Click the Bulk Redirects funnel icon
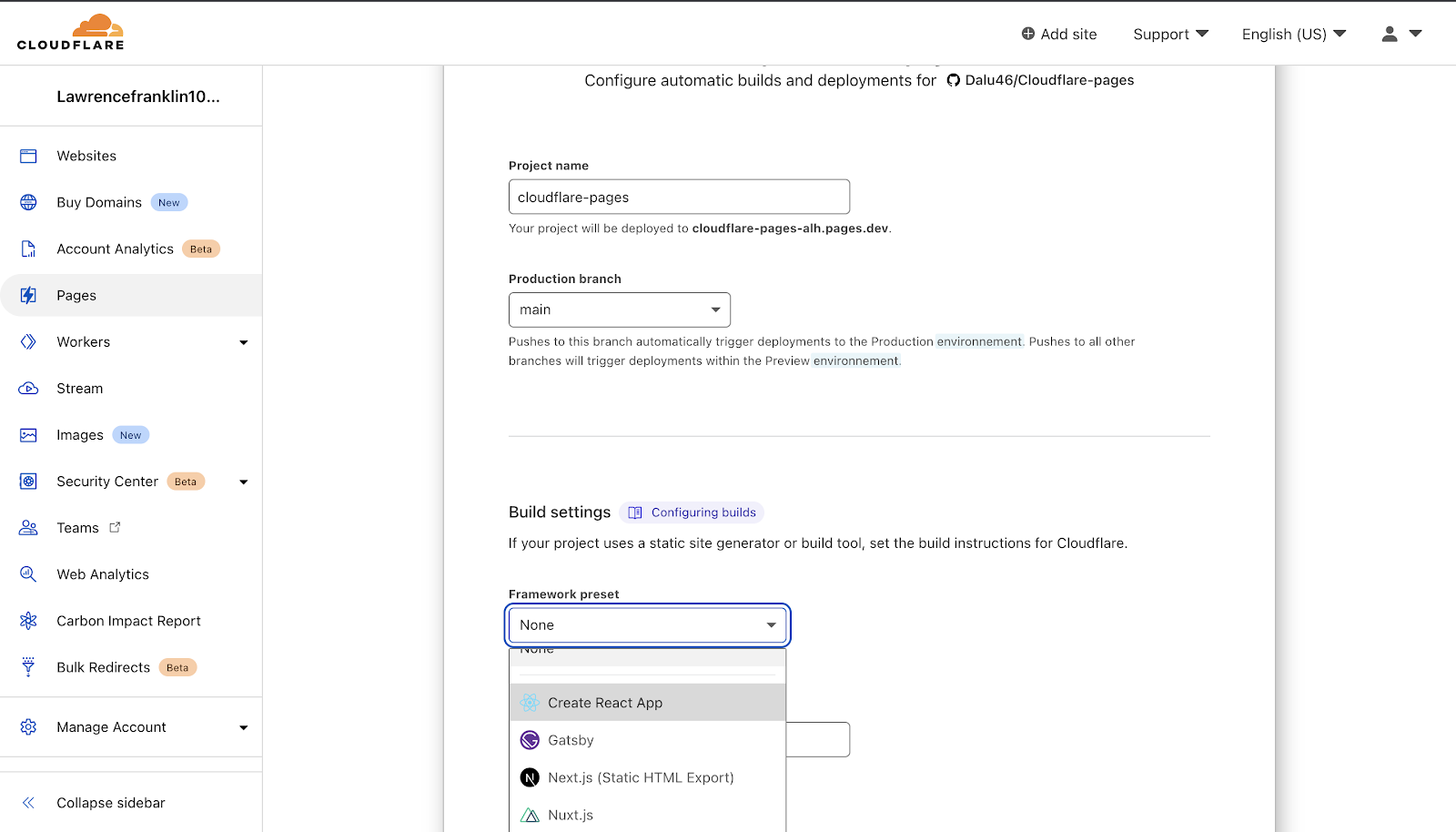 [x=28, y=667]
